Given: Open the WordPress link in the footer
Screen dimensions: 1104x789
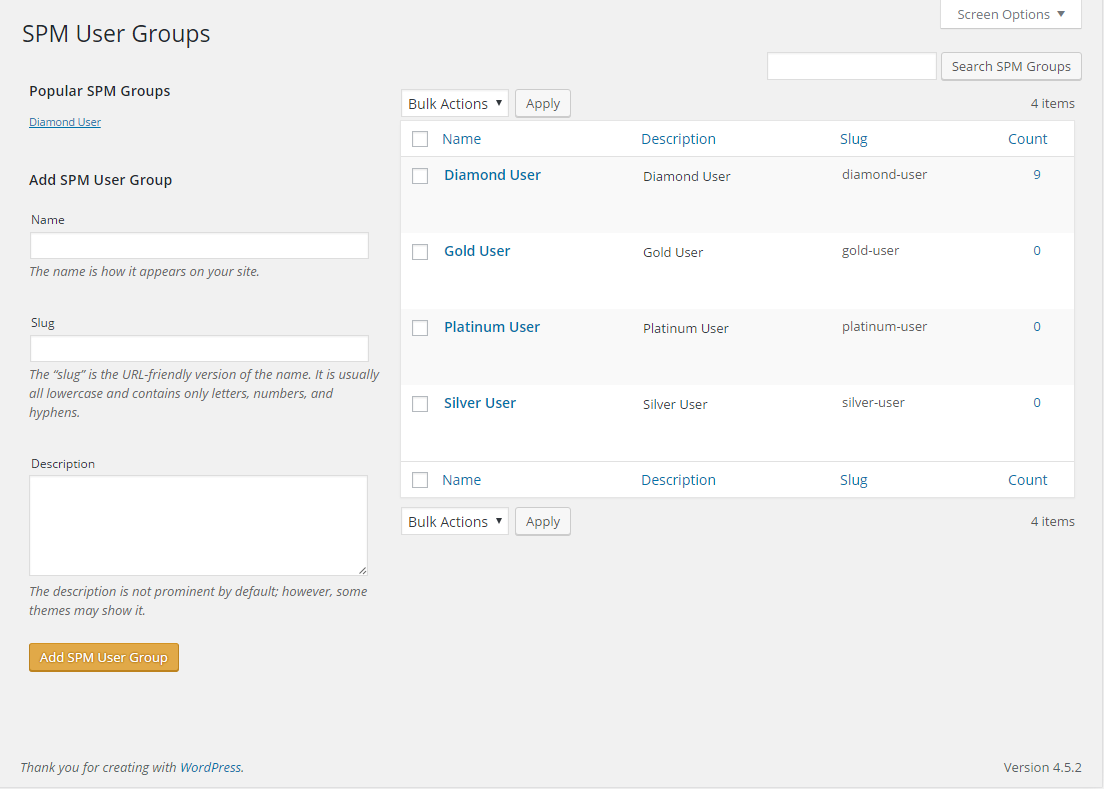Looking at the screenshot, I should [x=211, y=767].
